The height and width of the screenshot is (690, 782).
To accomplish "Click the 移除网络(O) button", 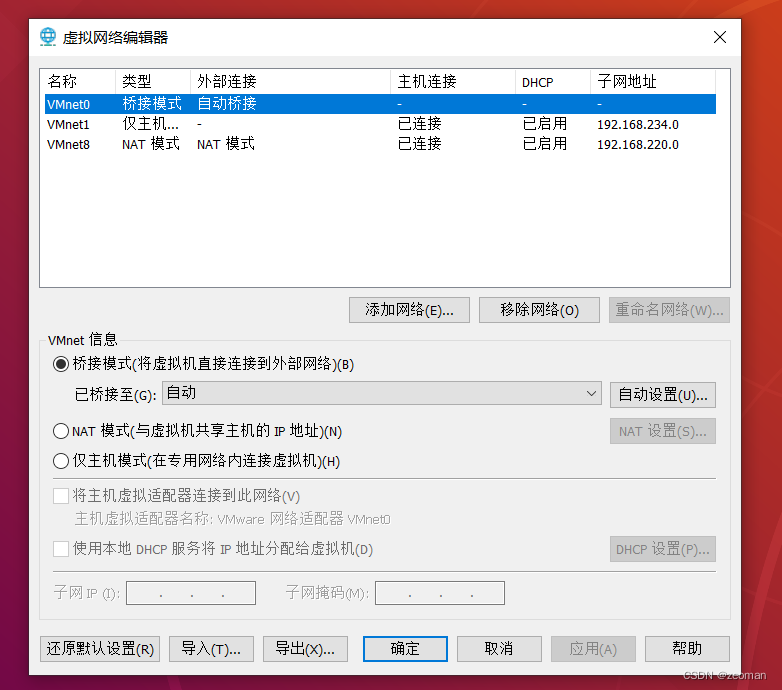I will pos(539,310).
